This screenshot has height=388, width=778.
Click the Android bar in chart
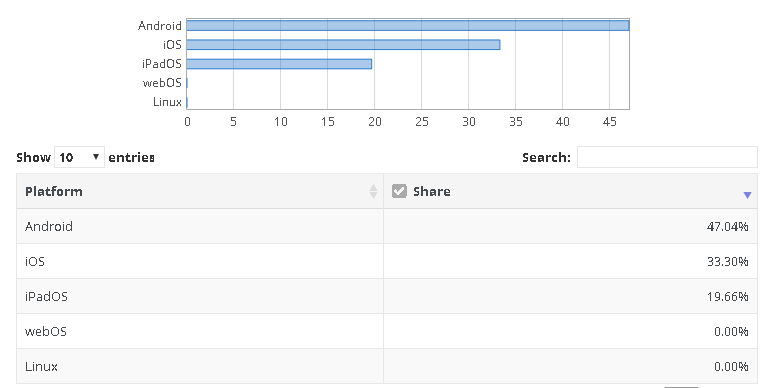tap(408, 25)
